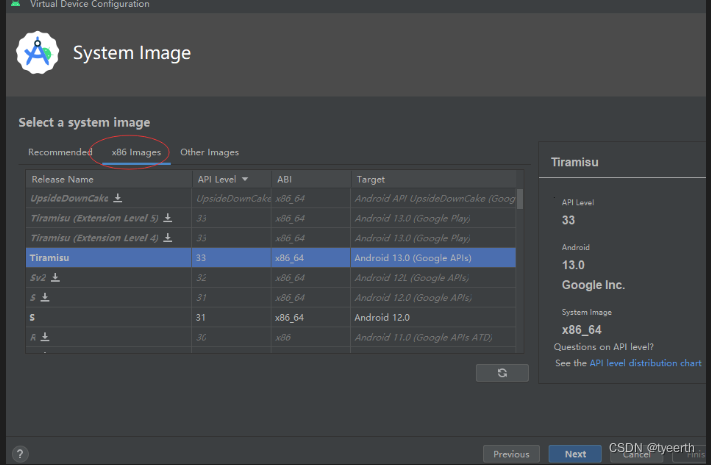Viewport: 711px width, 465px height.
Task: Click the Android Studio logo in header
Action: pos(38,53)
